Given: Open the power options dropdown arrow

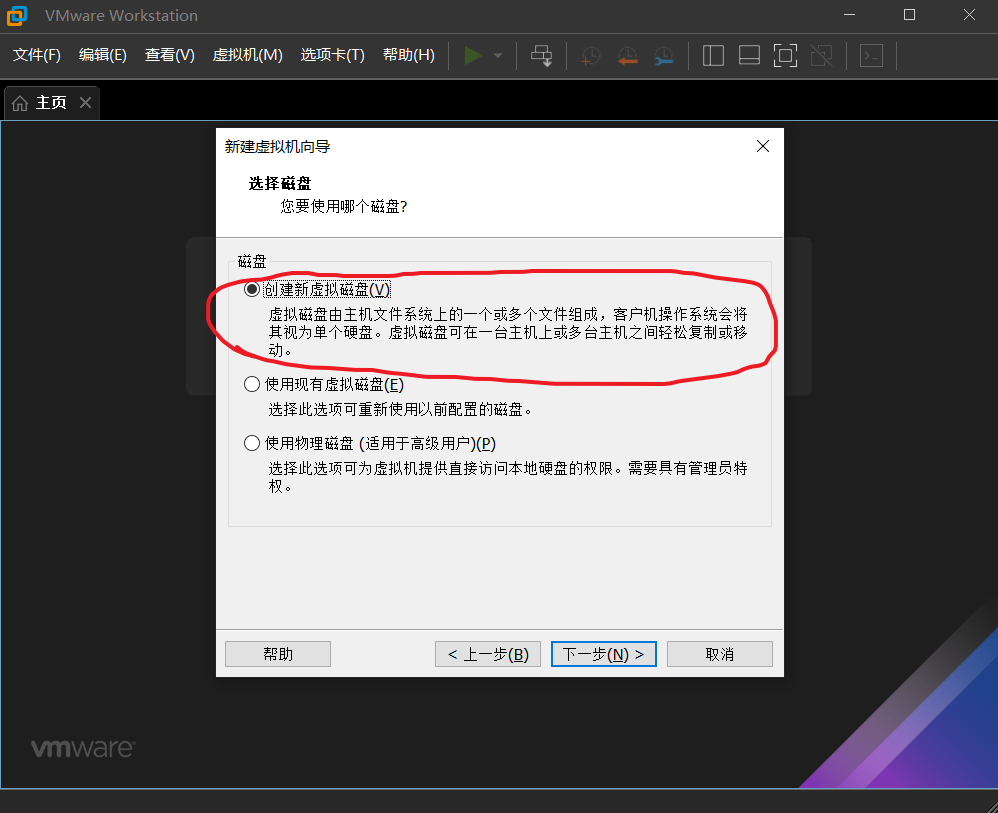Looking at the screenshot, I should [x=498, y=55].
